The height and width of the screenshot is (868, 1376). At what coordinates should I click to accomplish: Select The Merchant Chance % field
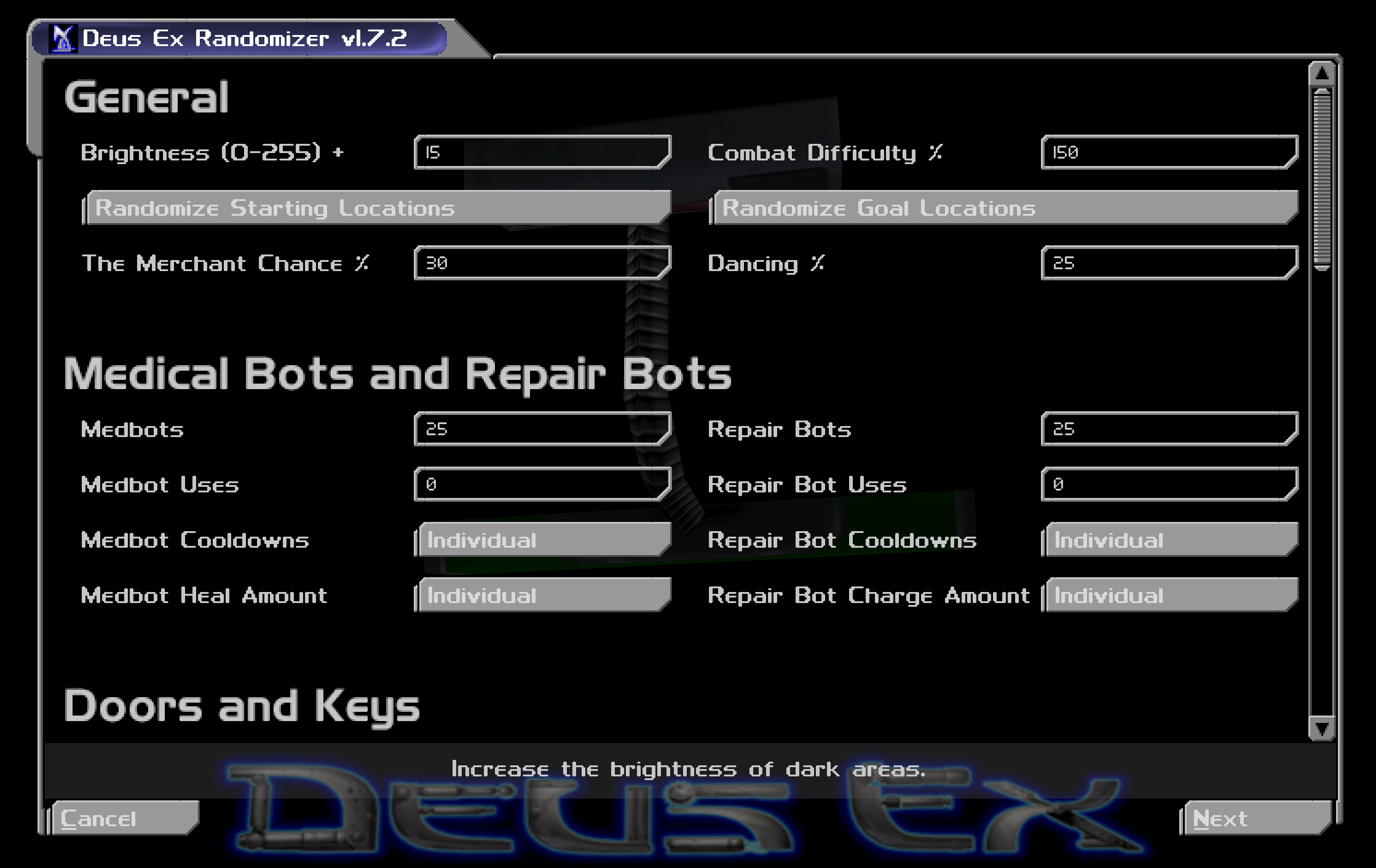542,262
